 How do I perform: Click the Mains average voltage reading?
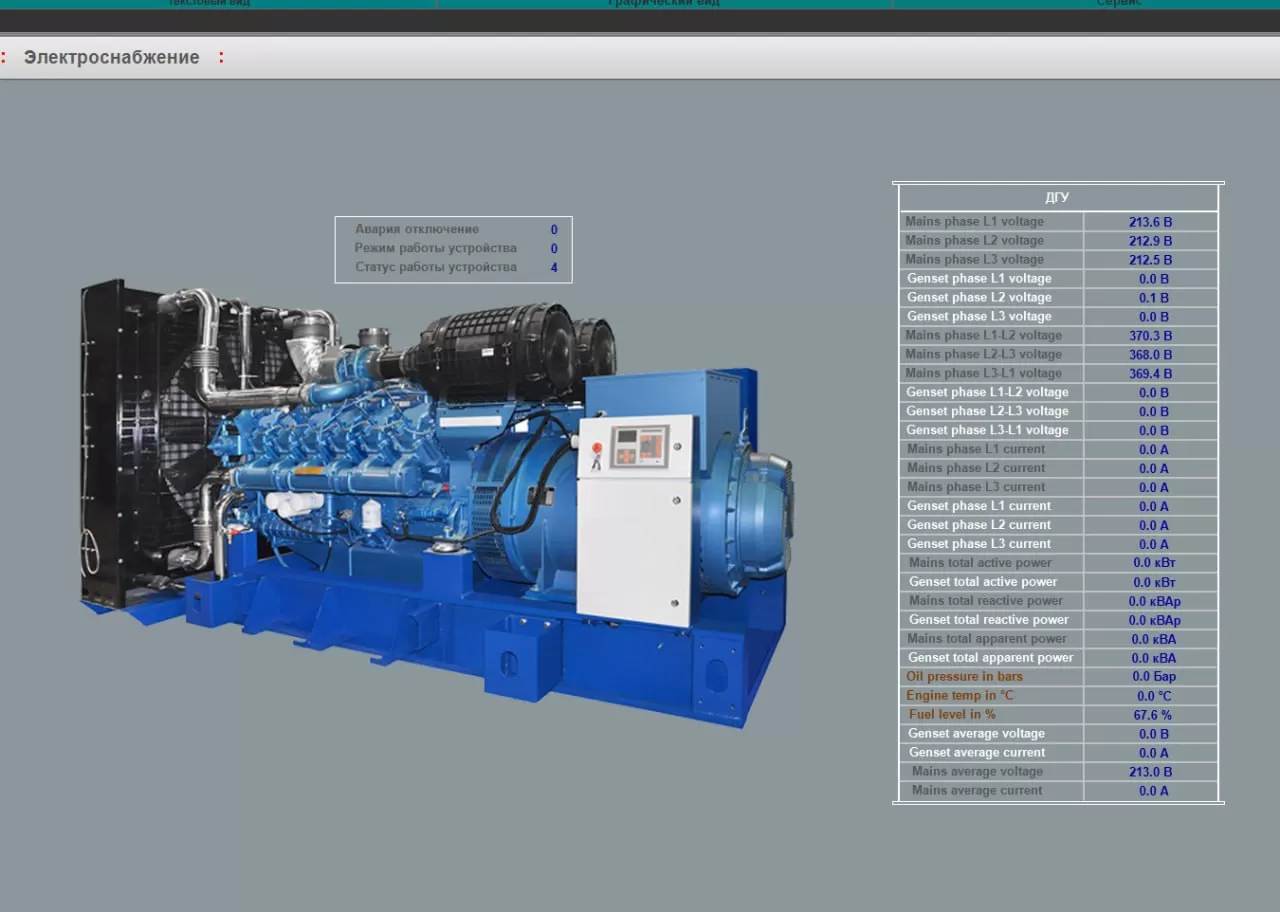(1150, 771)
